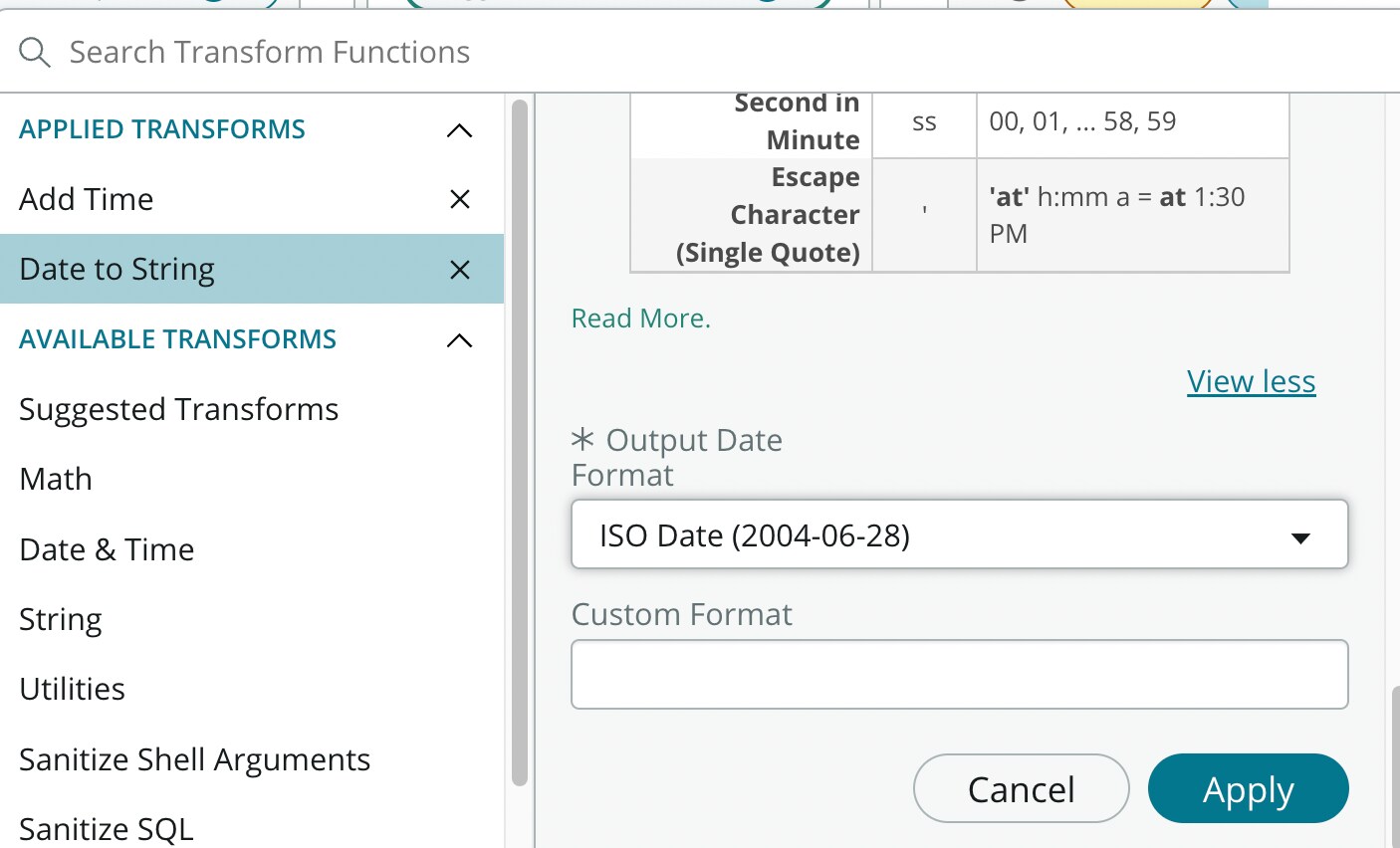Apply the transform settings
Viewport: 1400px width, 848px height.
[1248, 789]
